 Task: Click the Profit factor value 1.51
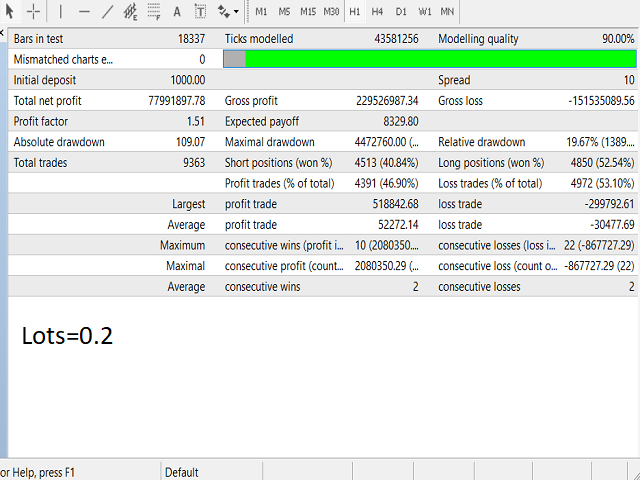[x=196, y=121]
